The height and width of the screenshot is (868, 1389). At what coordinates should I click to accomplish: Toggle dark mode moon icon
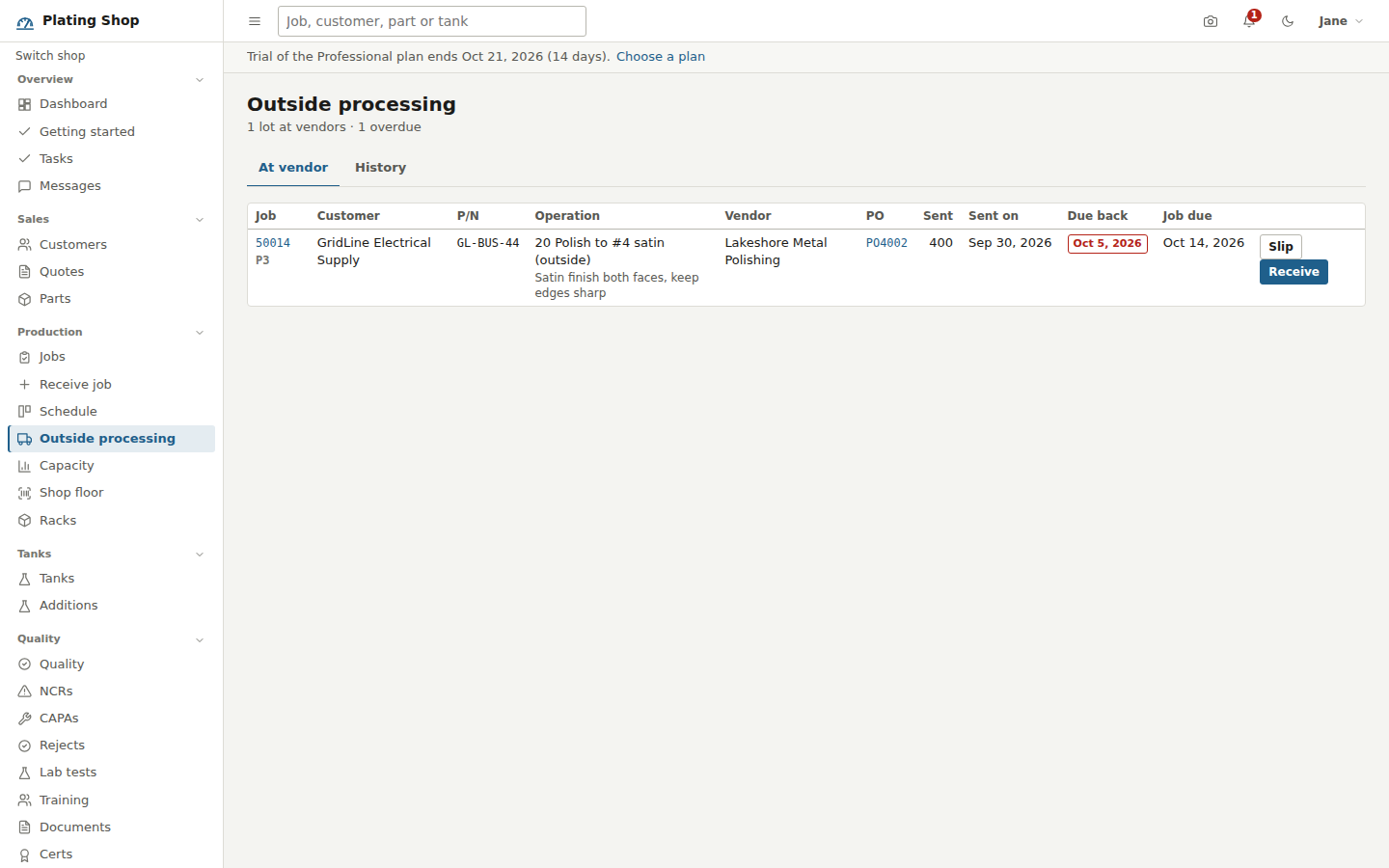[x=1288, y=21]
